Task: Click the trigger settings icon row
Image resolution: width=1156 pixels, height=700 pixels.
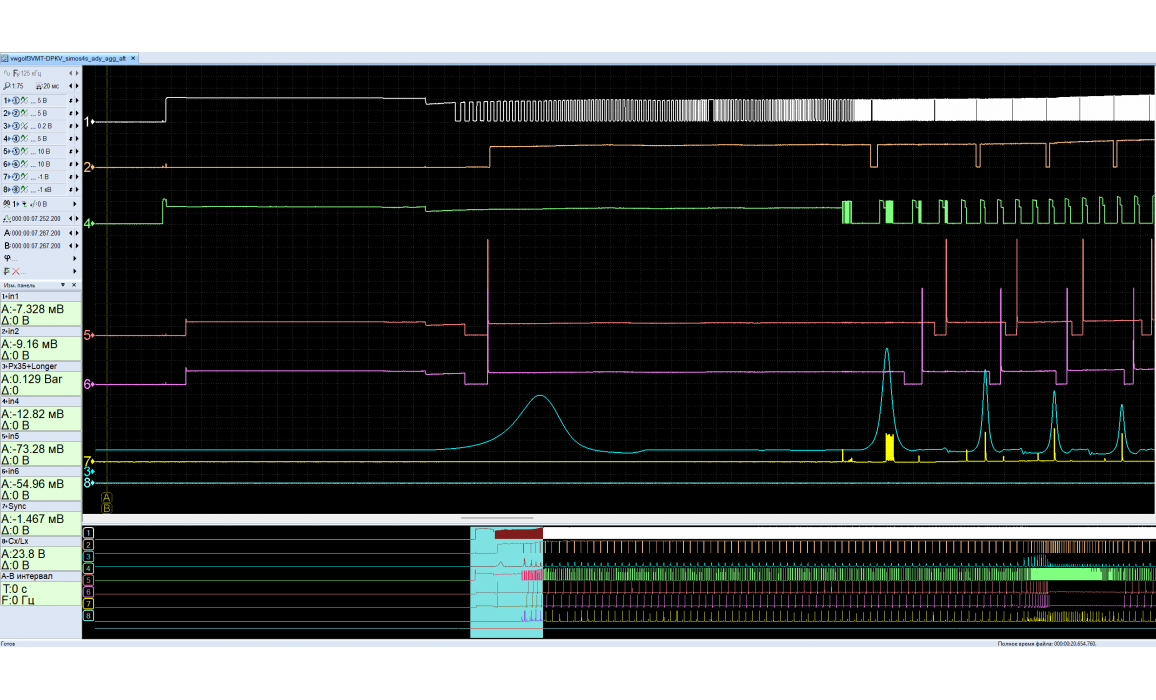Action: click(x=8, y=204)
